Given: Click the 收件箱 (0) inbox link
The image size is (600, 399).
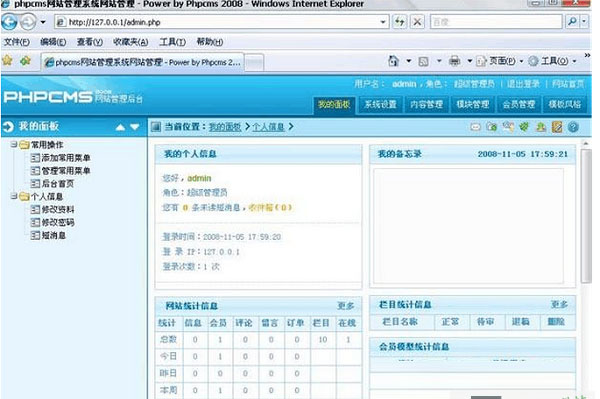Looking at the screenshot, I should 270,208.
